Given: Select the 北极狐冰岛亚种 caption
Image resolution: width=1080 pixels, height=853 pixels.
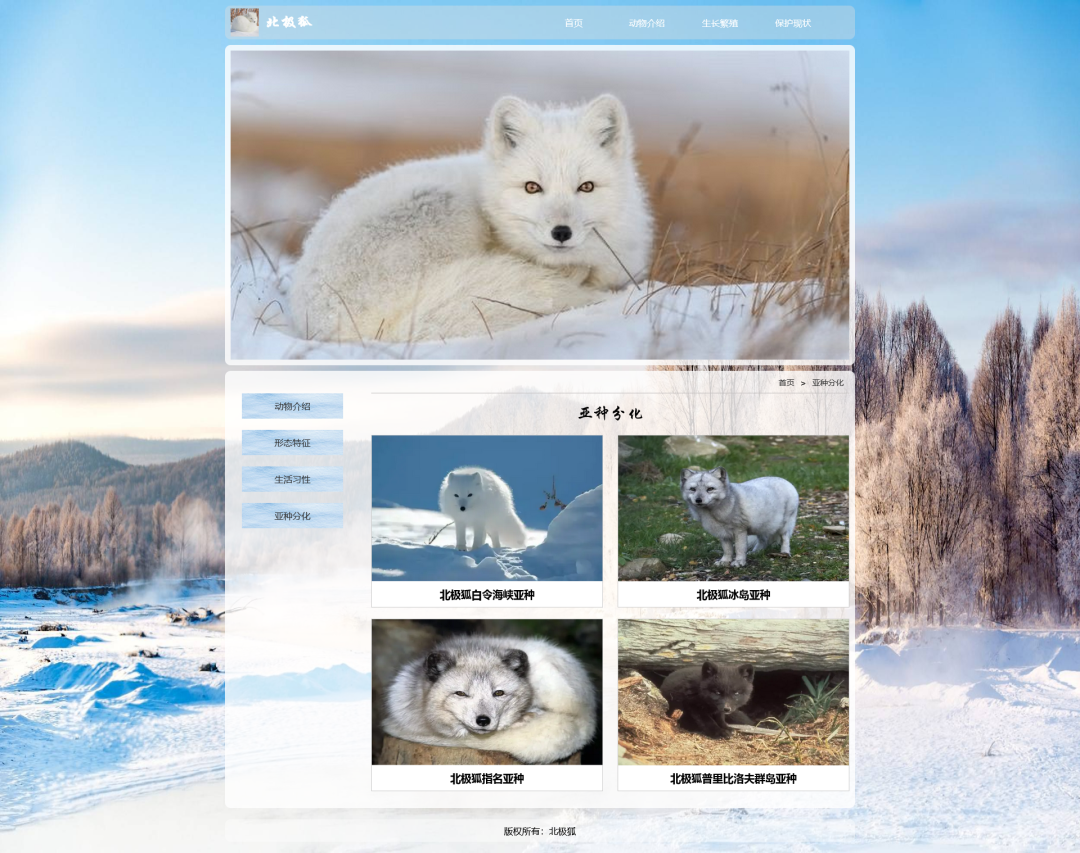Looking at the screenshot, I should click(733, 595).
